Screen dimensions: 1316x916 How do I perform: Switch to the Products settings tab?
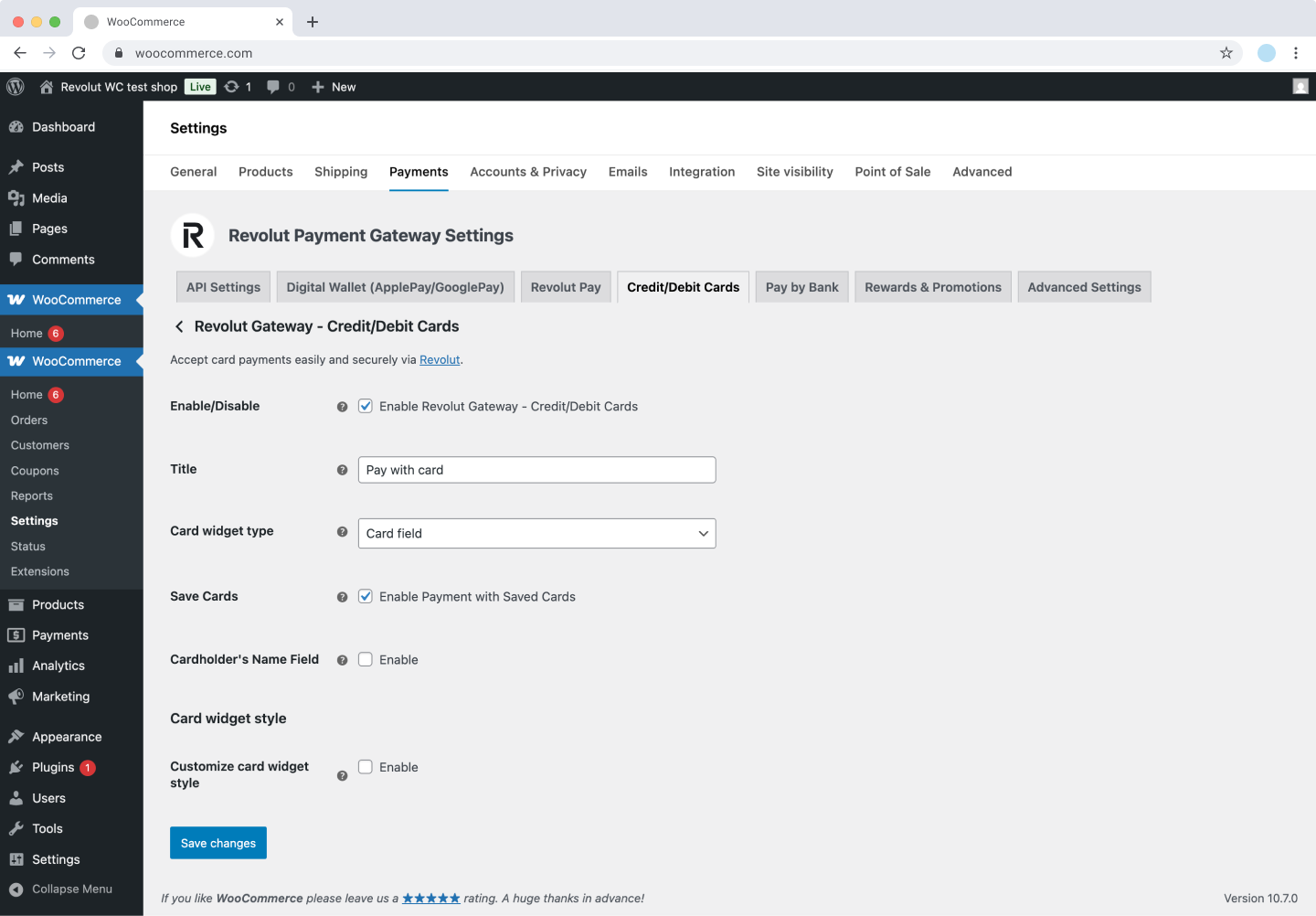tap(266, 172)
